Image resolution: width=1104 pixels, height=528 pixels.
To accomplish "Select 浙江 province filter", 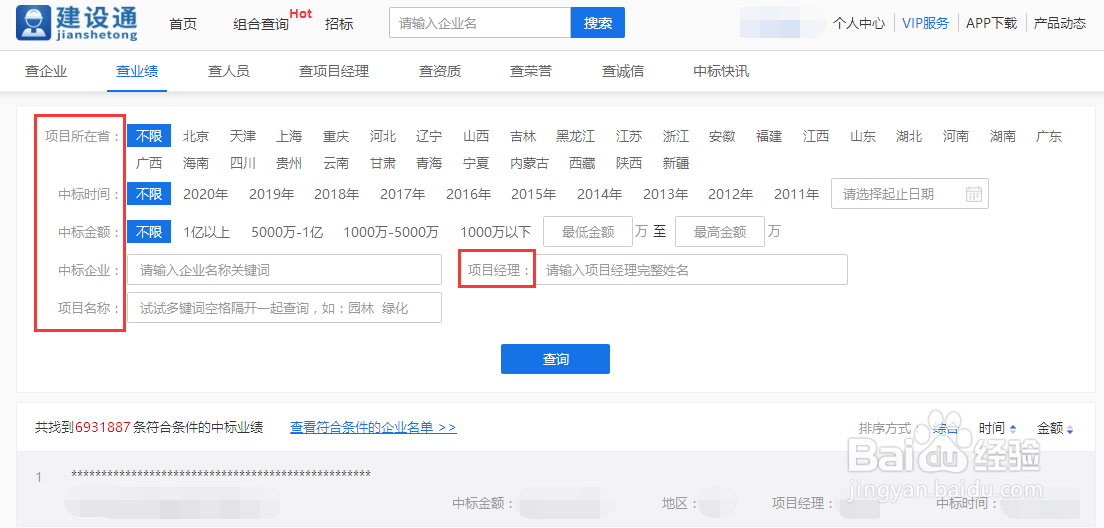I will (x=676, y=137).
